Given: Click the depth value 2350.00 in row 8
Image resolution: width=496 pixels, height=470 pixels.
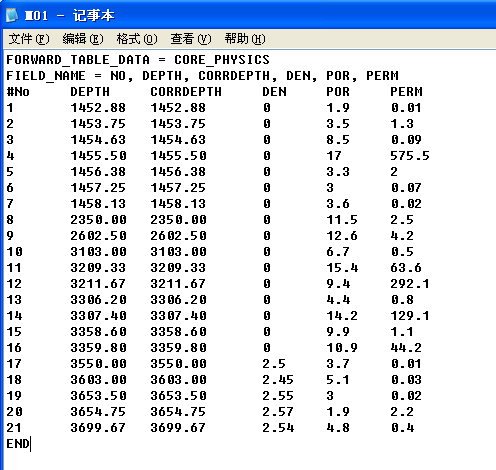Looking at the screenshot, I should (x=98, y=220).
